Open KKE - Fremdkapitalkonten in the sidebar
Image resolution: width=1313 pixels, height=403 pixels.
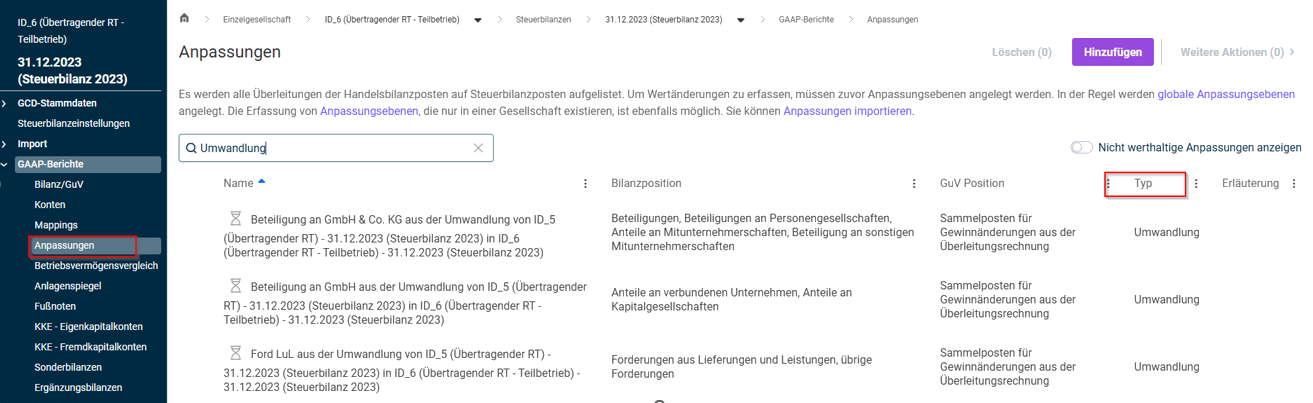(90, 347)
